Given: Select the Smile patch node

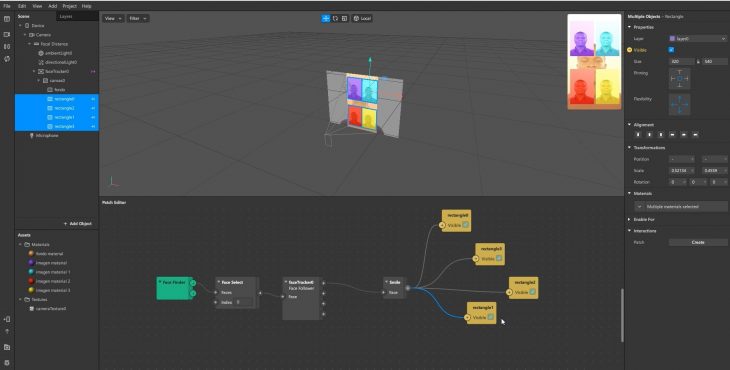Looking at the screenshot, I should point(395,287).
